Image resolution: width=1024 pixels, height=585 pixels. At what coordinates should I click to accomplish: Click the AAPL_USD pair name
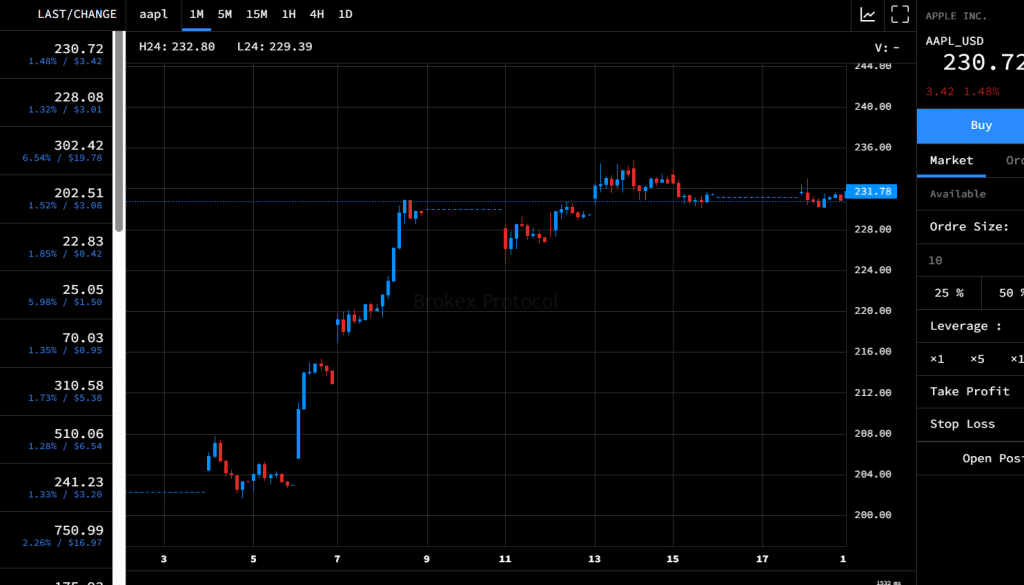(x=954, y=41)
